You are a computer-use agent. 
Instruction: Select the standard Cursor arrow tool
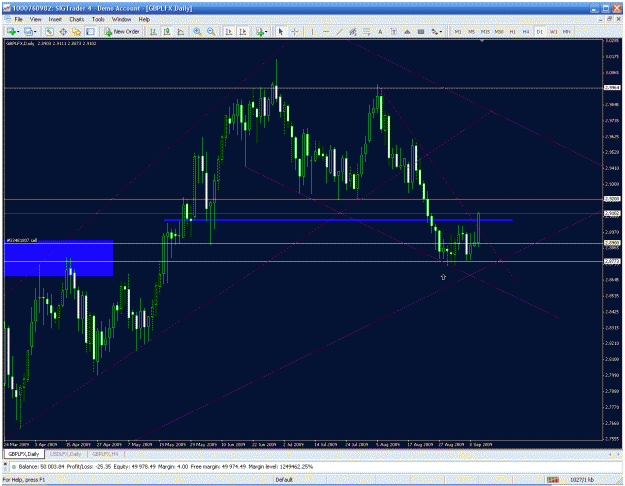(281, 31)
